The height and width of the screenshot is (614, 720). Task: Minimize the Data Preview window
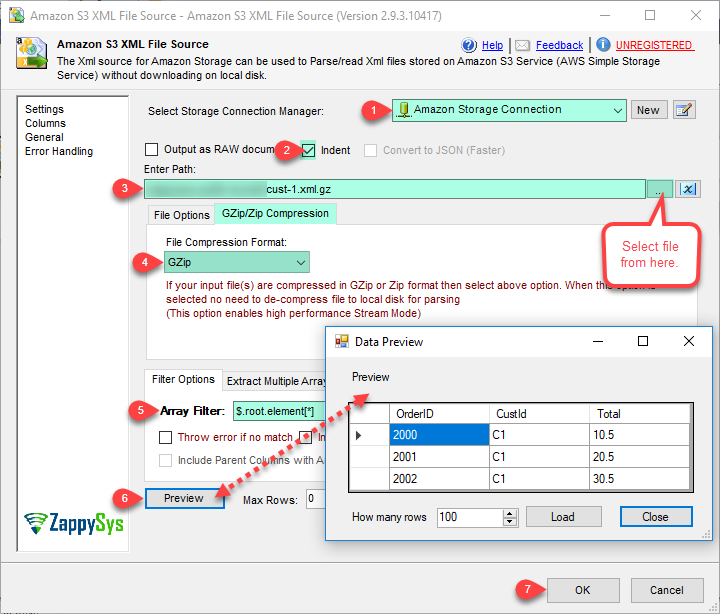pyautogui.click(x=598, y=341)
